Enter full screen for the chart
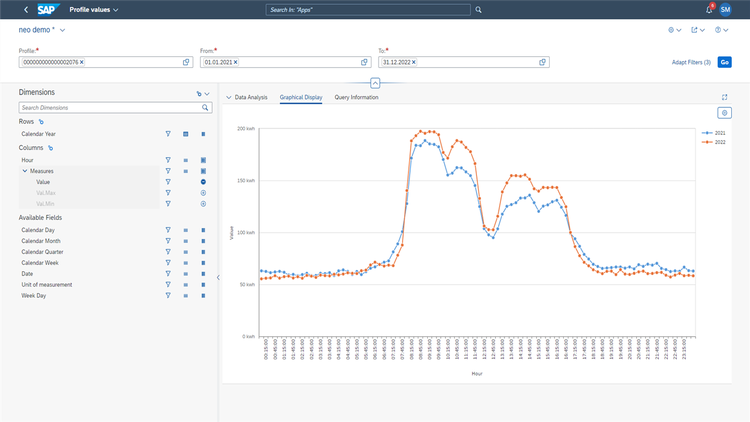This screenshot has width=750, height=422. click(725, 97)
